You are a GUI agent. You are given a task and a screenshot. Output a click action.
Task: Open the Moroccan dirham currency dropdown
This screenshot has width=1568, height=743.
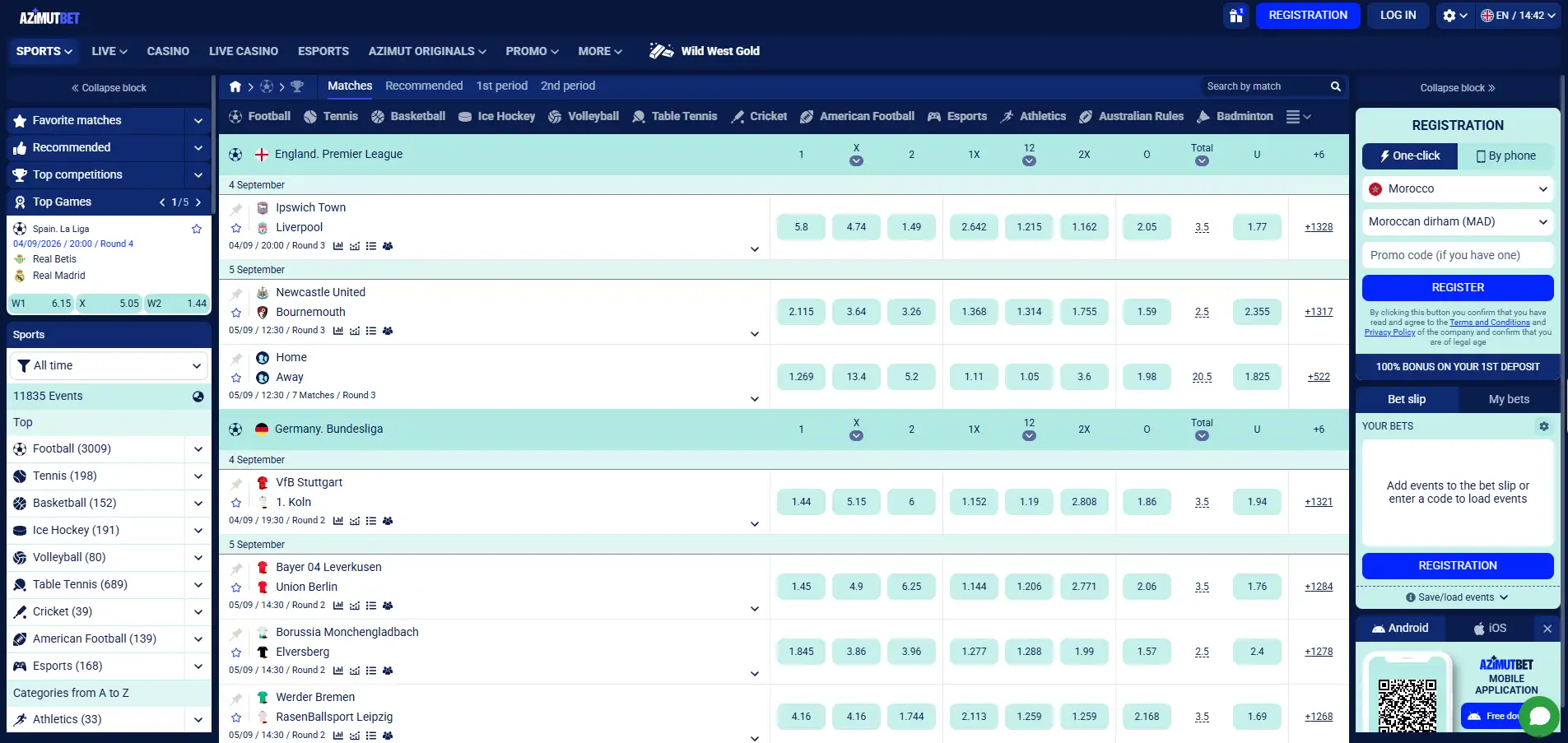[1458, 222]
